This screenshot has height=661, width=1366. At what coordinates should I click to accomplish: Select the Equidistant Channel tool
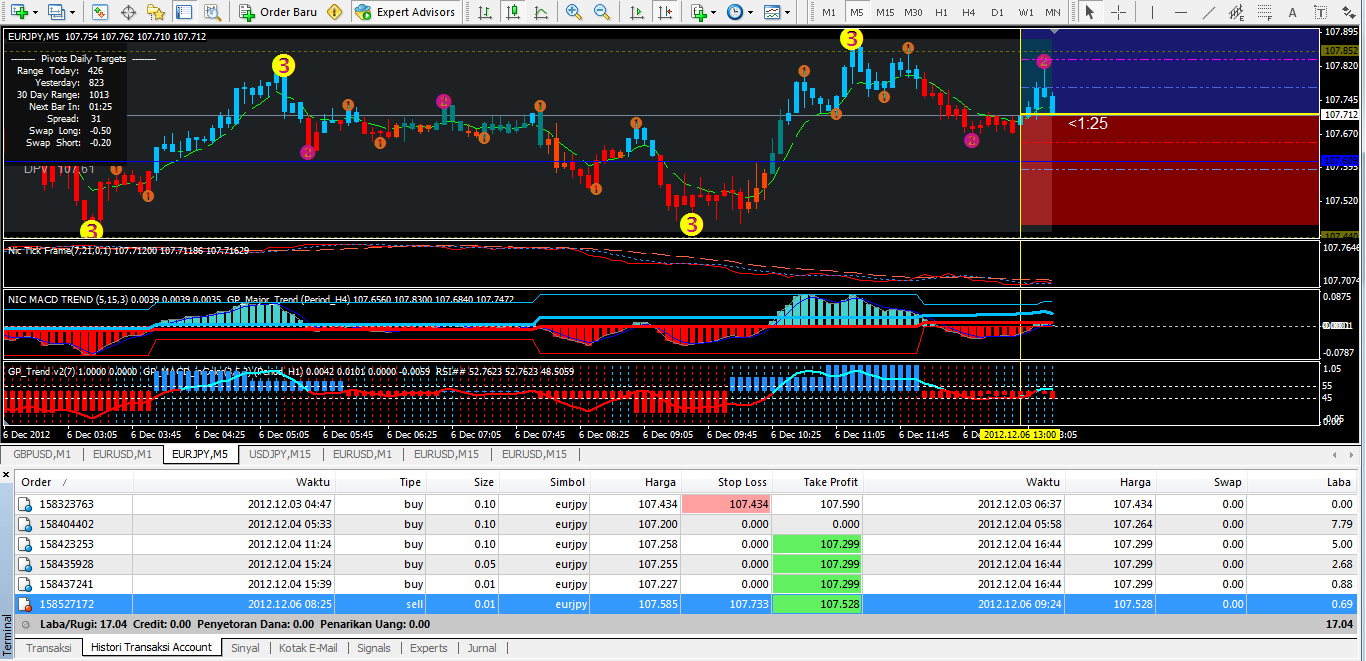[1236, 12]
